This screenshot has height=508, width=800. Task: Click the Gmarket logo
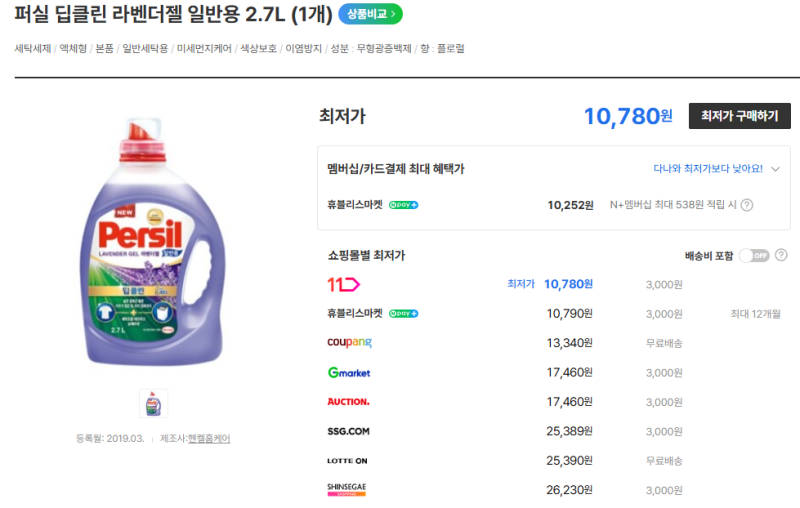tap(349, 373)
